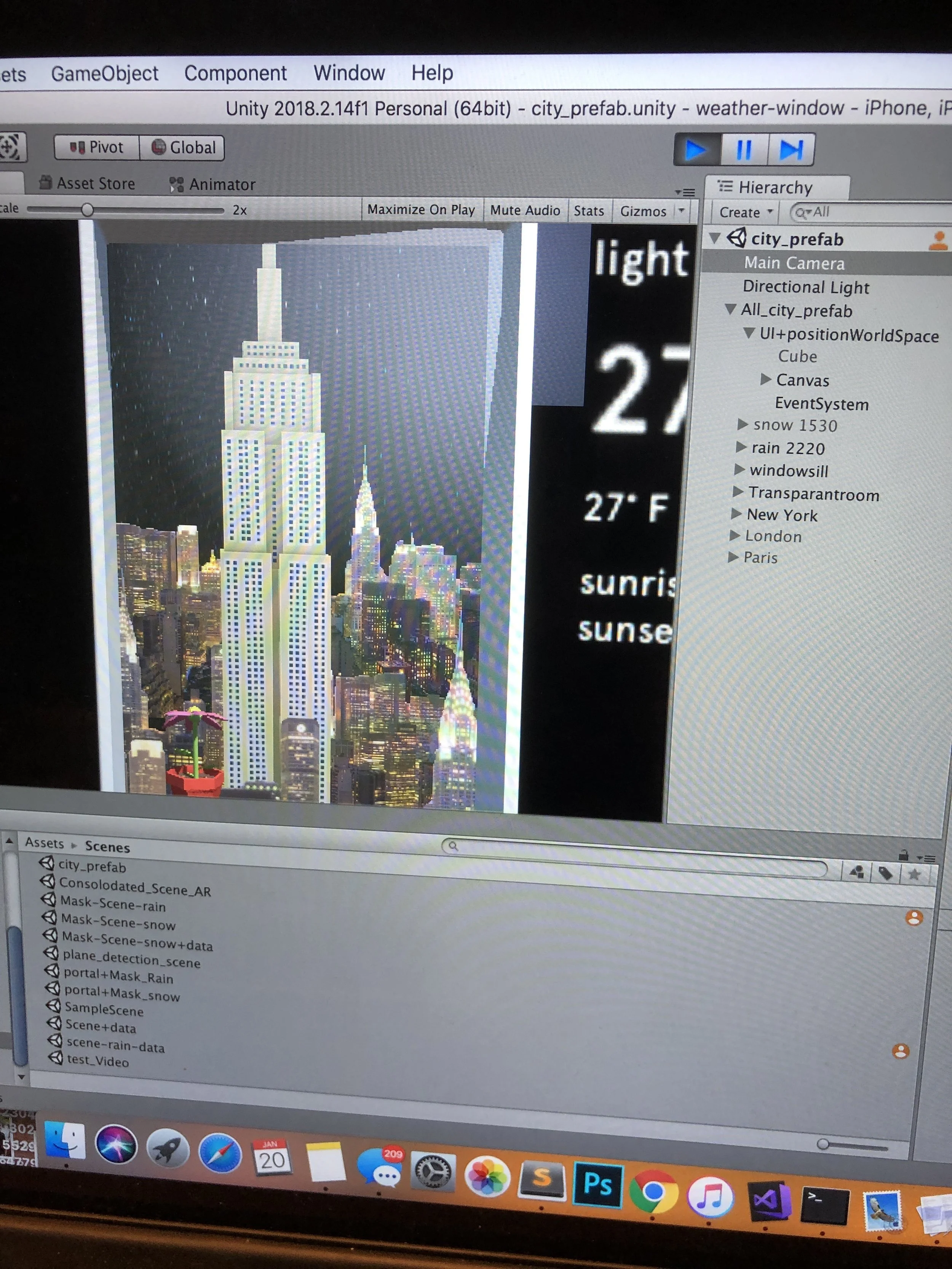952x1269 pixels.
Task: Select Directional Light in the Hierarchy
Action: click(x=806, y=287)
